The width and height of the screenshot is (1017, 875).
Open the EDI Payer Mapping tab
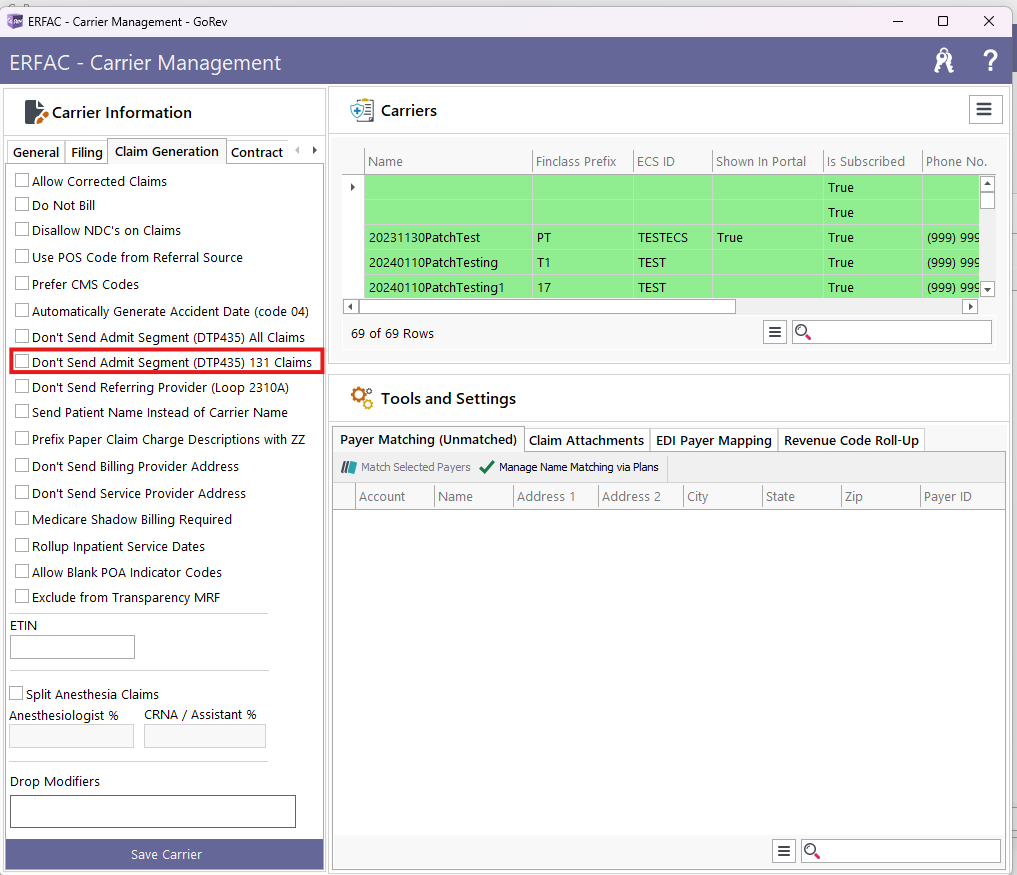click(x=713, y=440)
